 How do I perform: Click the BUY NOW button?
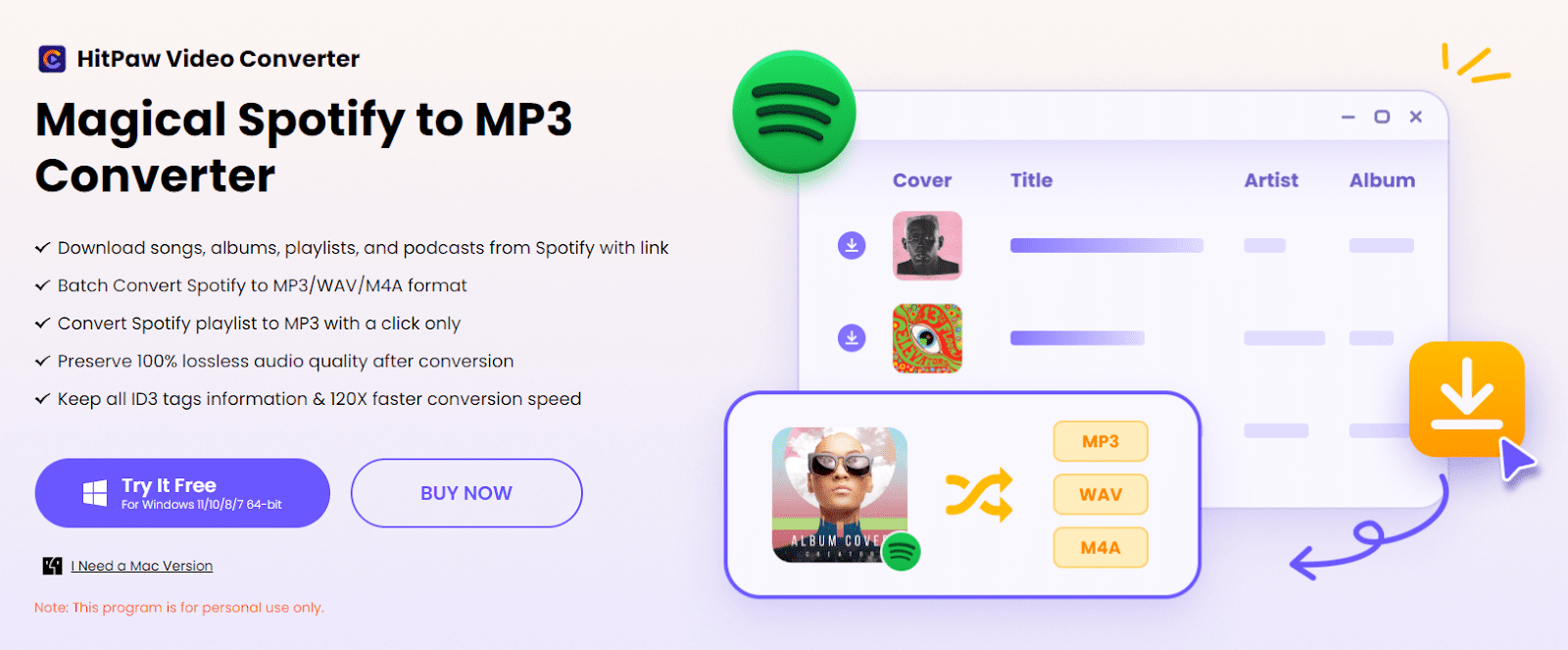(x=466, y=493)
